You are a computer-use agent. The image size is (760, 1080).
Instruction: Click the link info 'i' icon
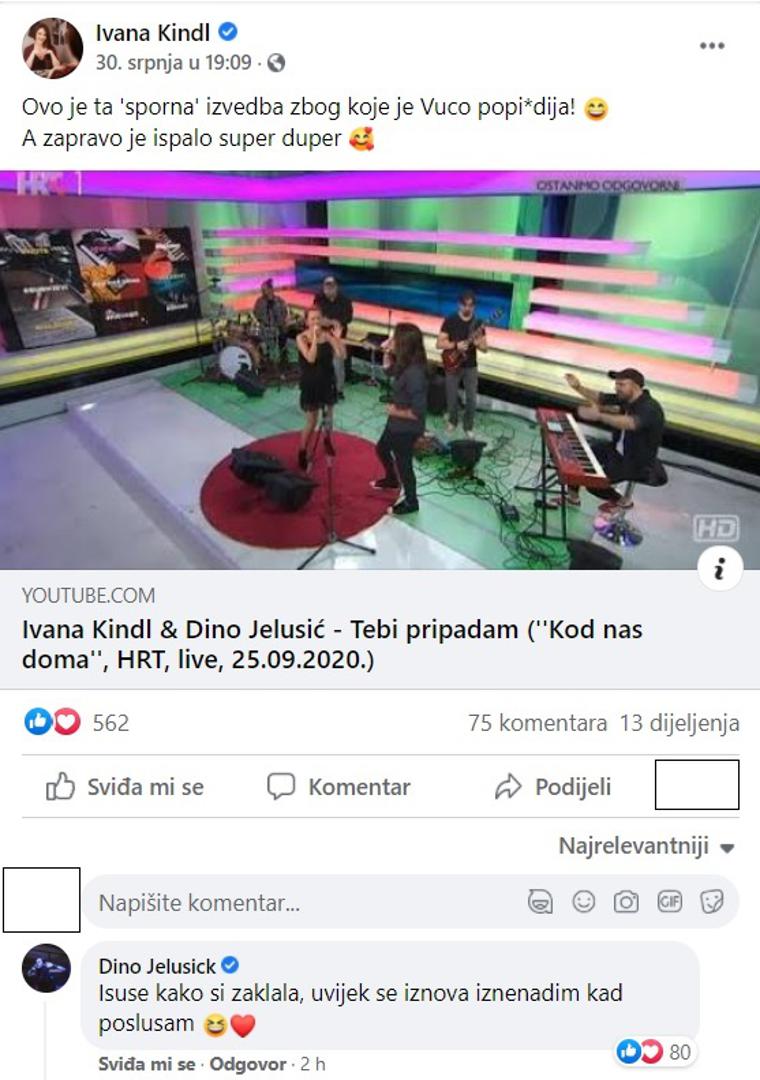(x=720, y=569)
